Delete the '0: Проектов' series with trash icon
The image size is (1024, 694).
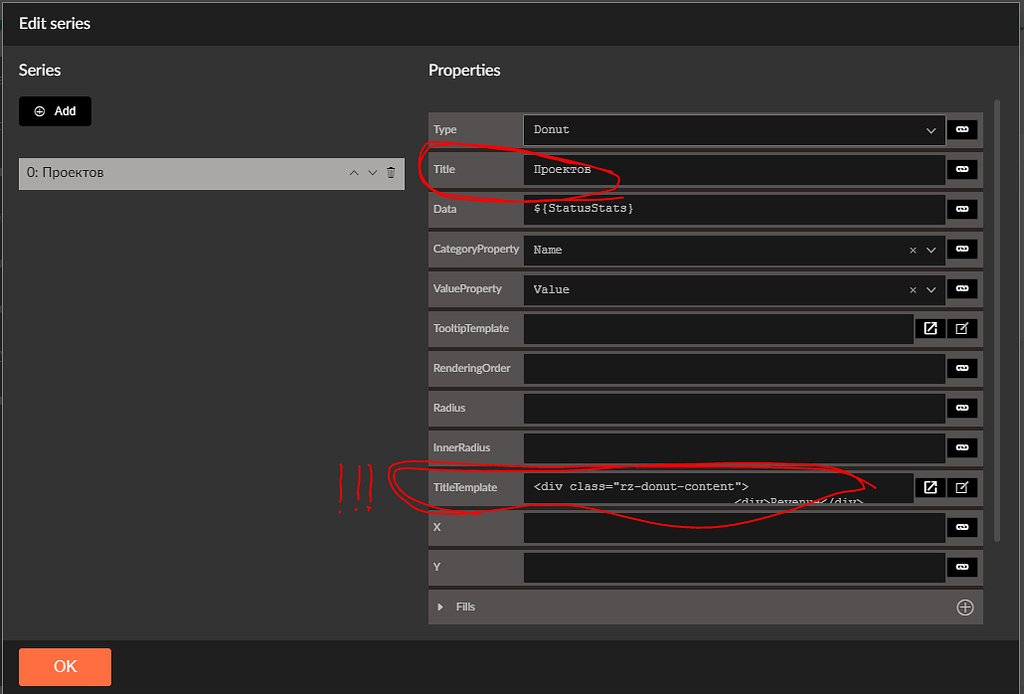point(391,173)
